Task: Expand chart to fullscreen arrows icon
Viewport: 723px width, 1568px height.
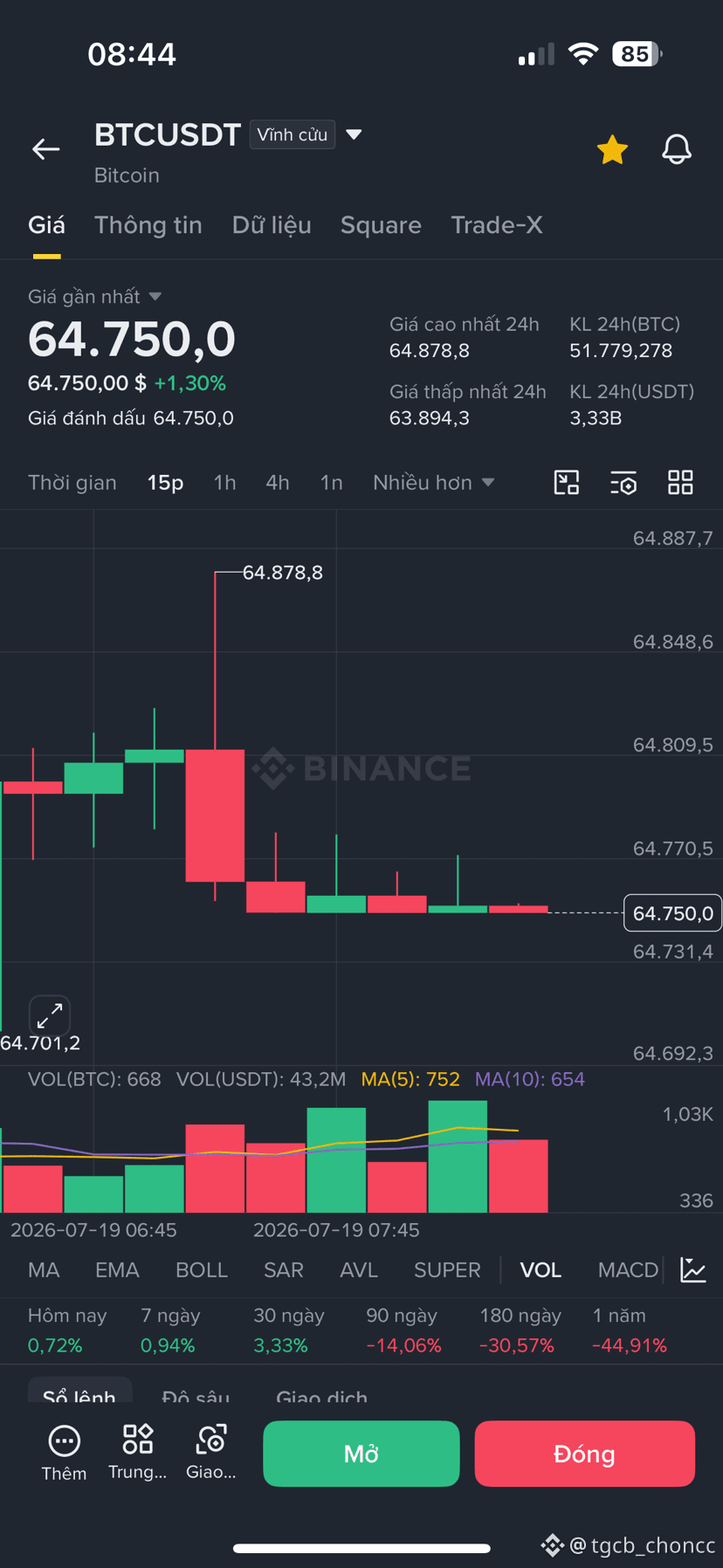Action: [50, 1015]
